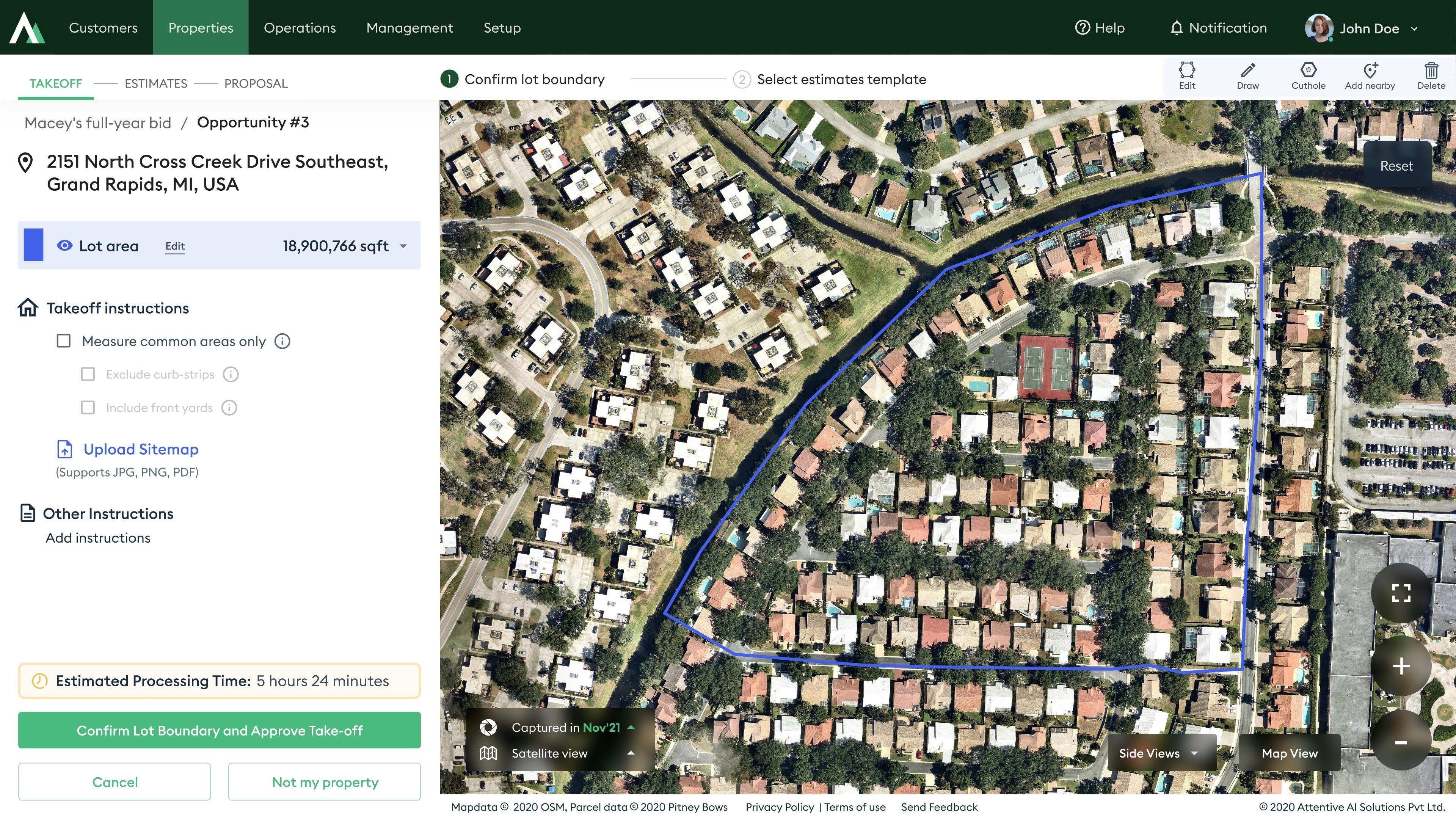Open the Operations menu
The width and height of the screenshot is (1456, 819).
pos(300,27)
